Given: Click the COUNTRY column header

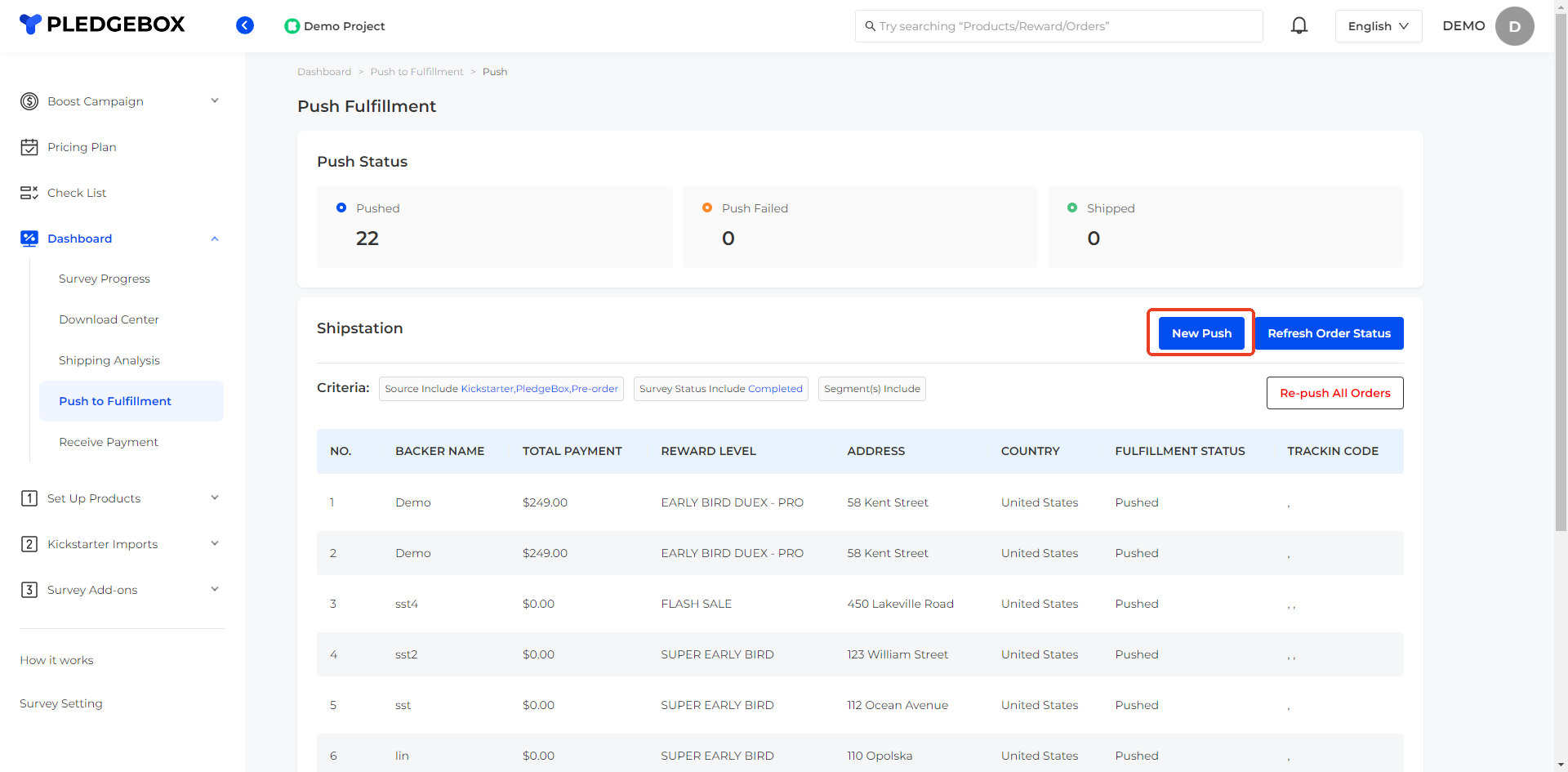Looking at the screenshot, I should (1030, 451).
